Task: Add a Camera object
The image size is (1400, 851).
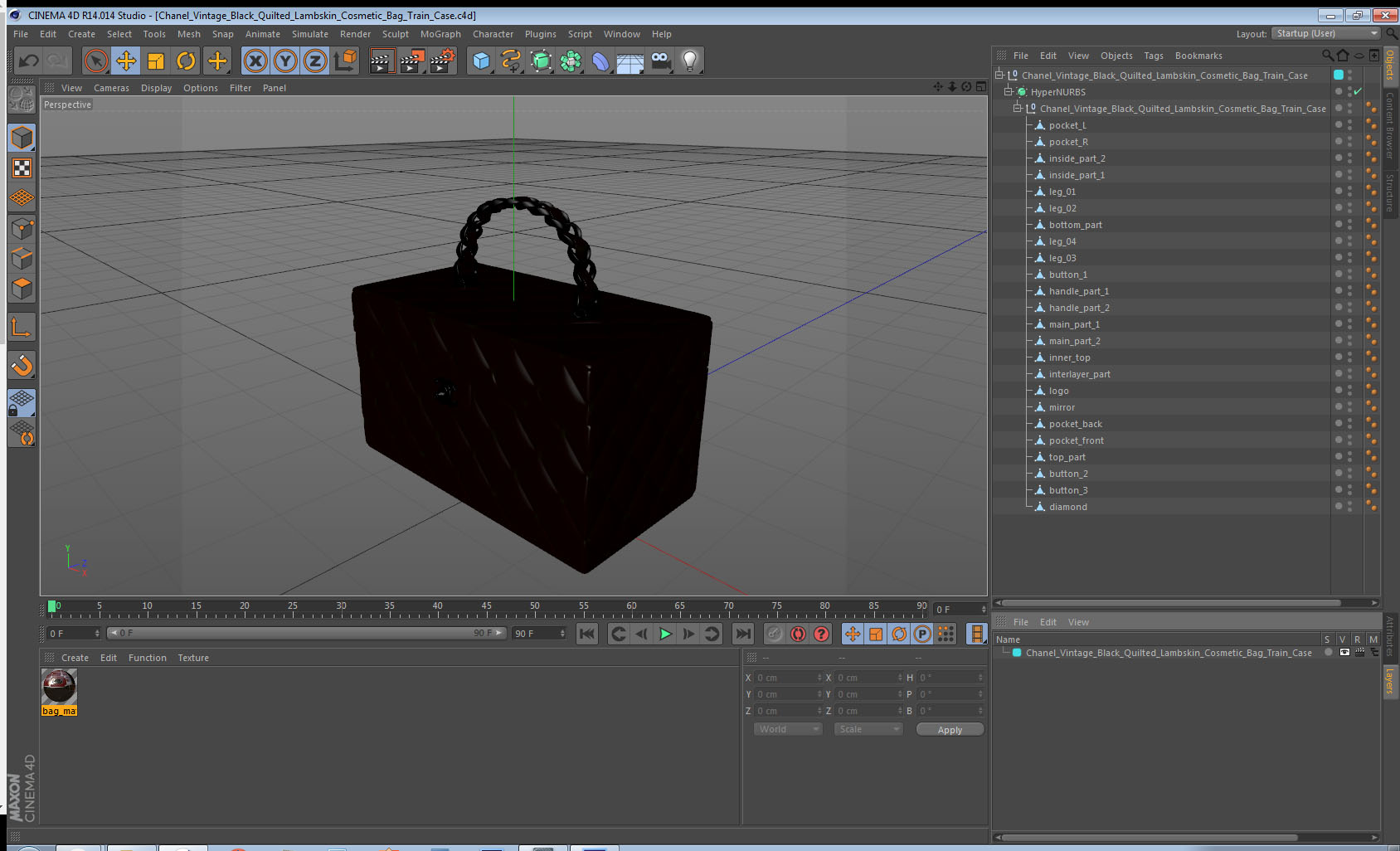Action: pos(660,61)
